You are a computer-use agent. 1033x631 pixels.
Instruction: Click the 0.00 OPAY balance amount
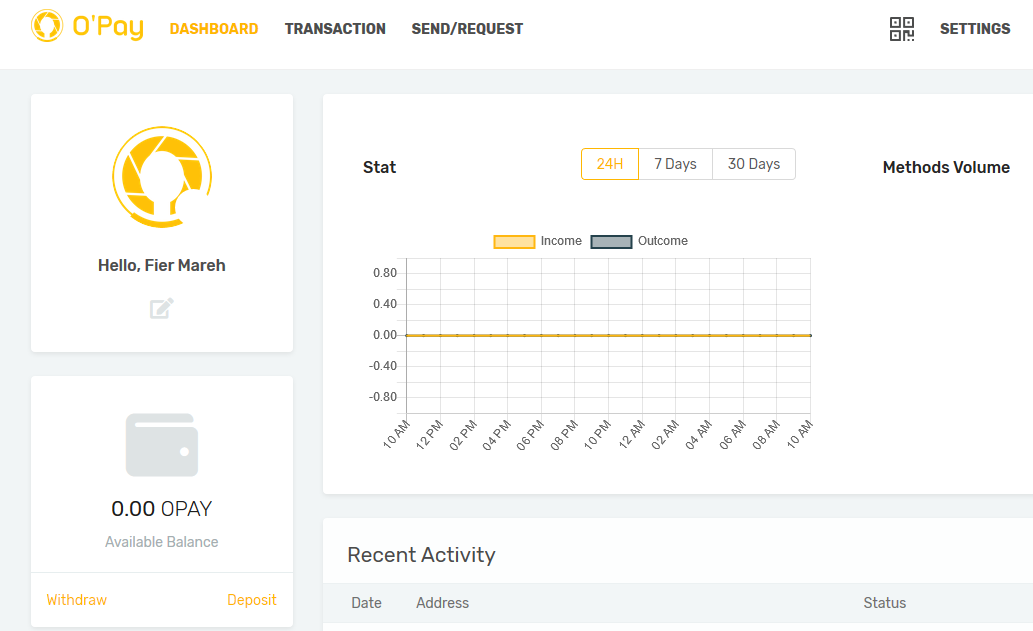pos(162,509)
